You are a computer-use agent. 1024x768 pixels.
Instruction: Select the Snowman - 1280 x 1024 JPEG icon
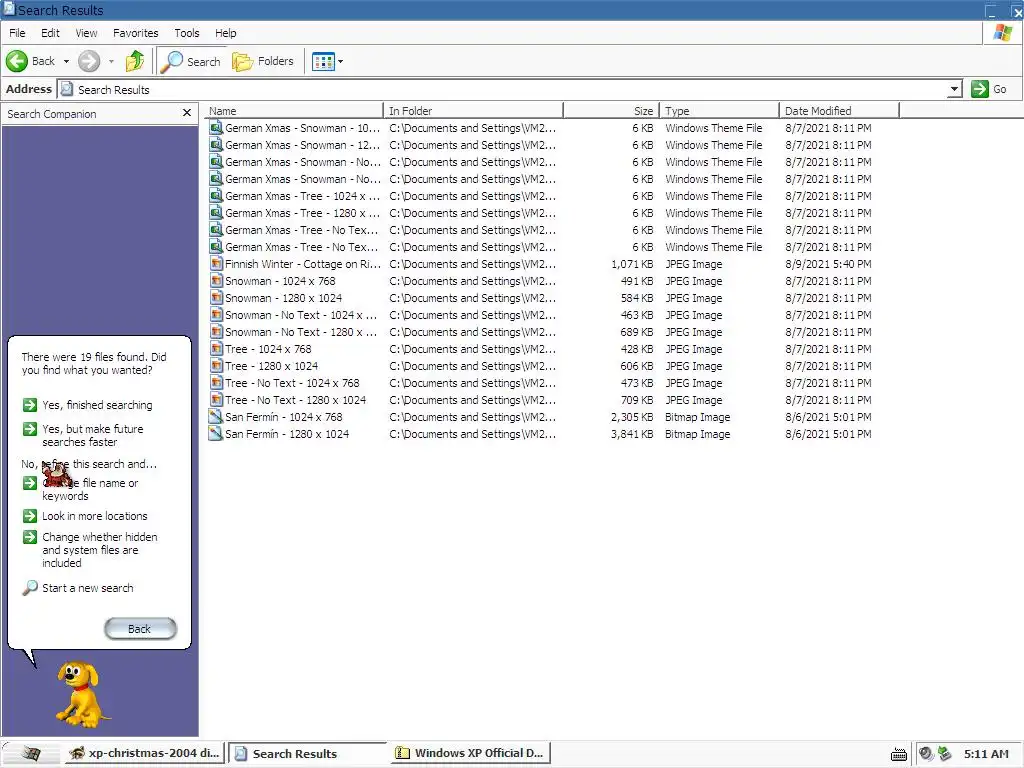click(x=216, y=298)
